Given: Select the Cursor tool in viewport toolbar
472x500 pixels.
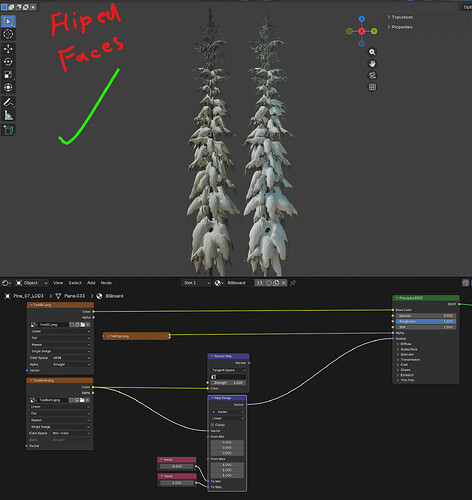Looking at the screenshot, I should [x=8, y=34].
